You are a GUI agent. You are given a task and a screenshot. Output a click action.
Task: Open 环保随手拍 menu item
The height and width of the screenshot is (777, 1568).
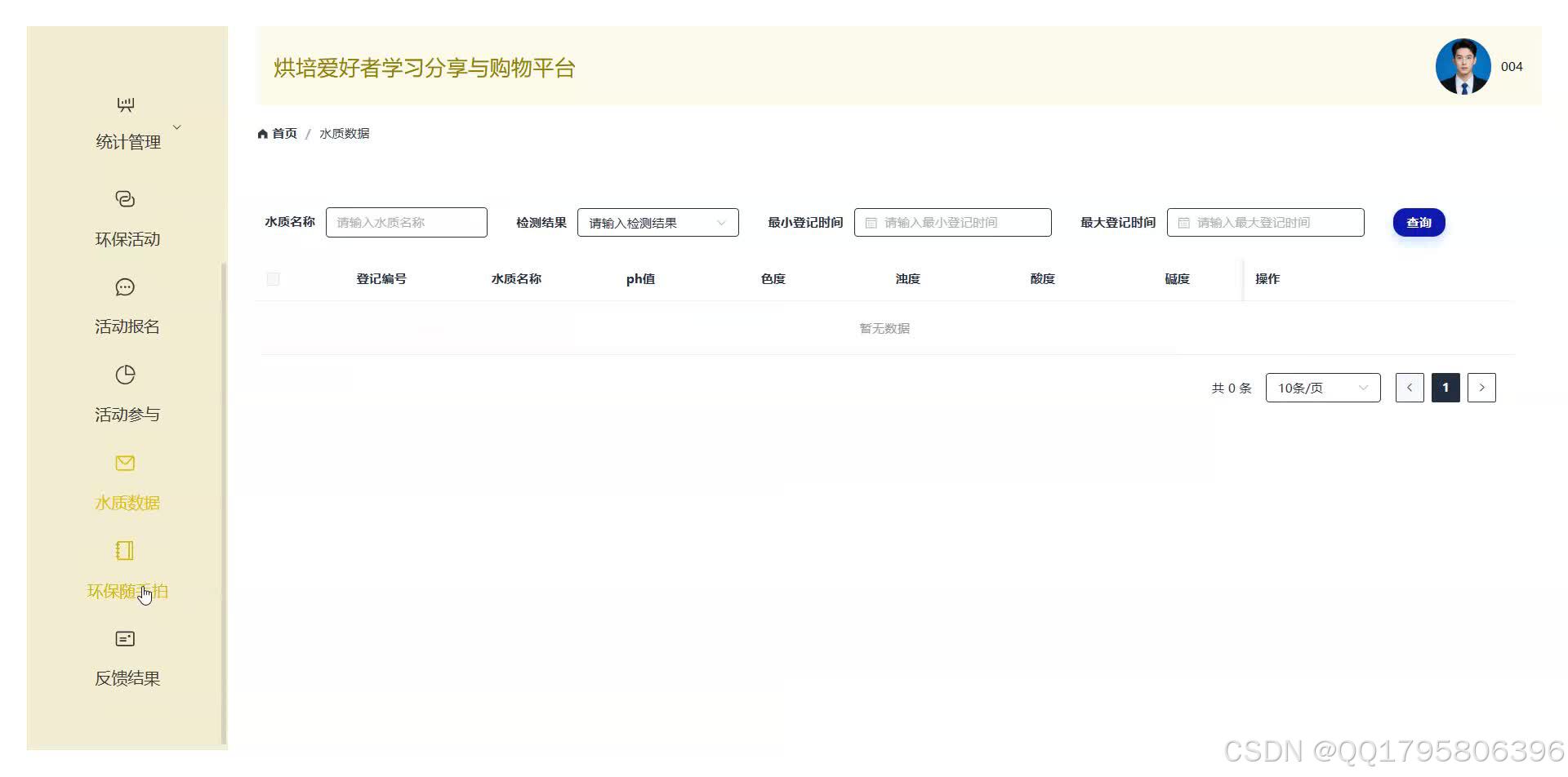click(127, 591)
